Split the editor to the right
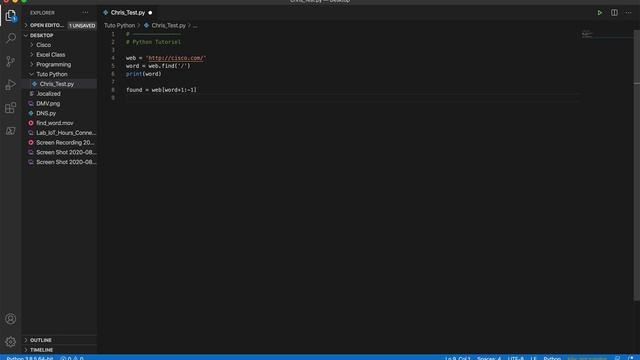 pyautogui.click(x=614, y=13)
